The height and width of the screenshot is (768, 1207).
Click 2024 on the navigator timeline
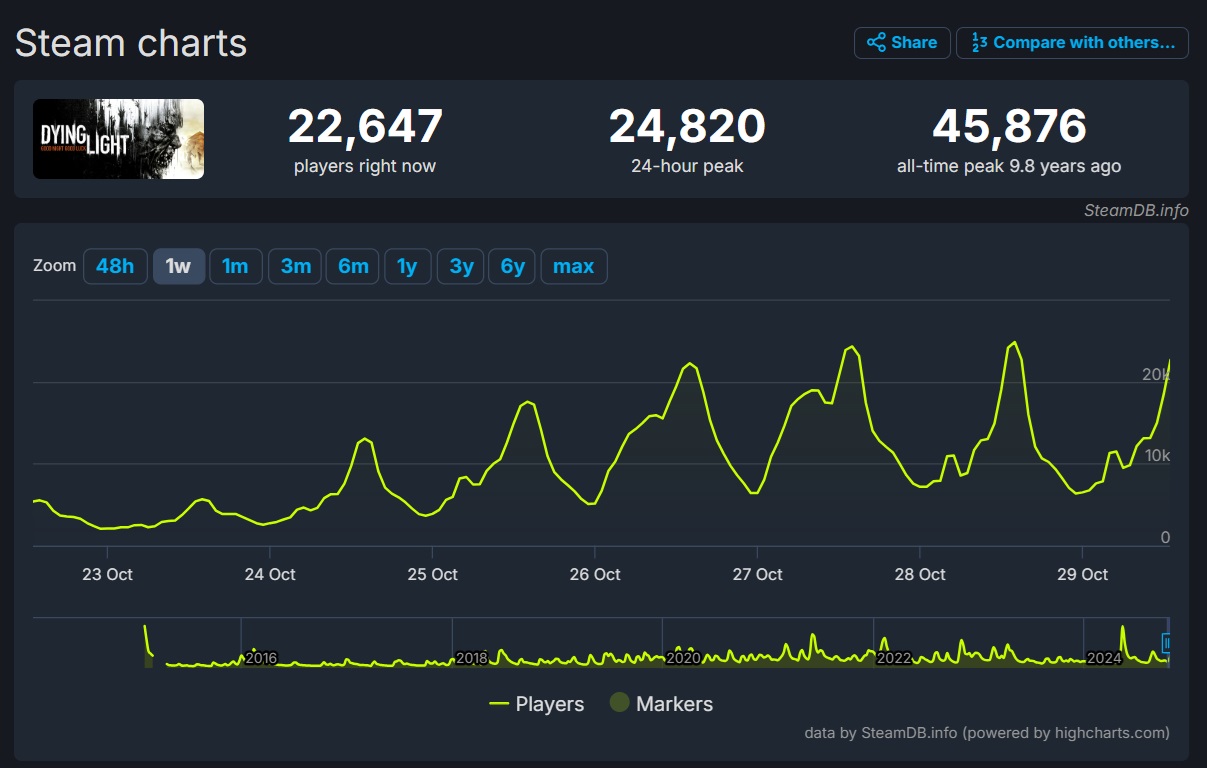(1104, 658)
